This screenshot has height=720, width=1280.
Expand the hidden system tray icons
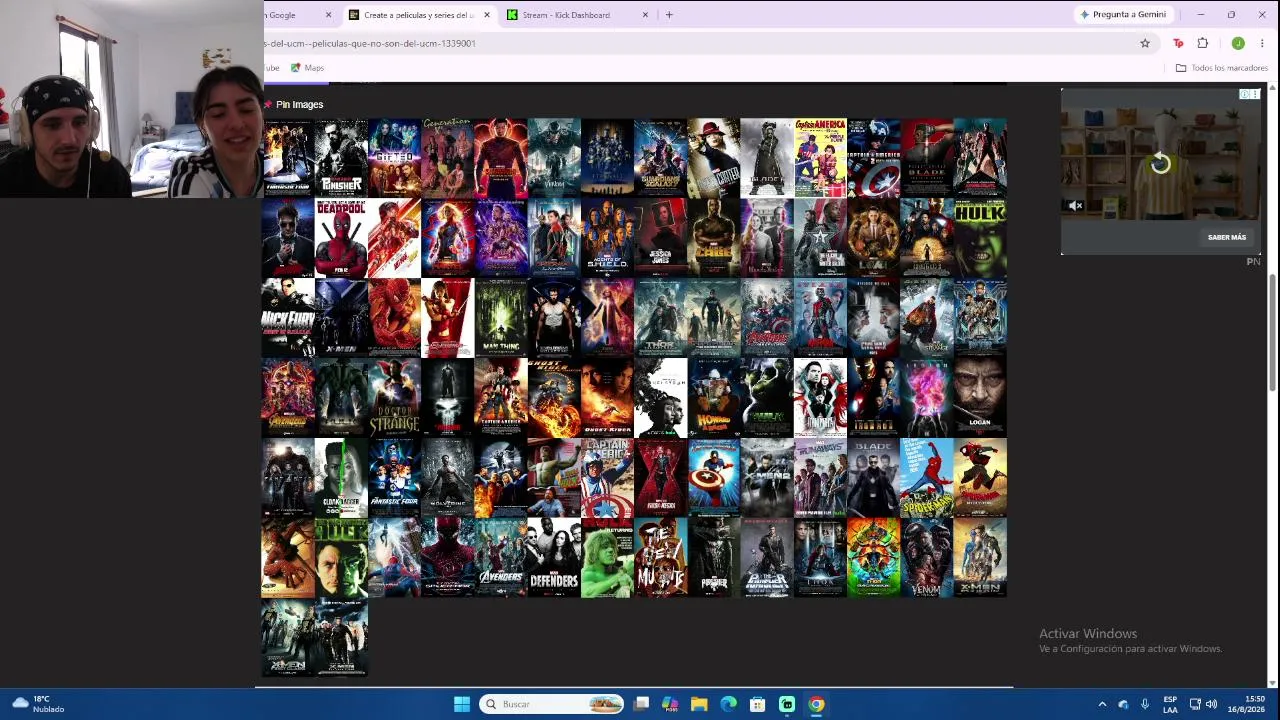[x=1102, y=704]
